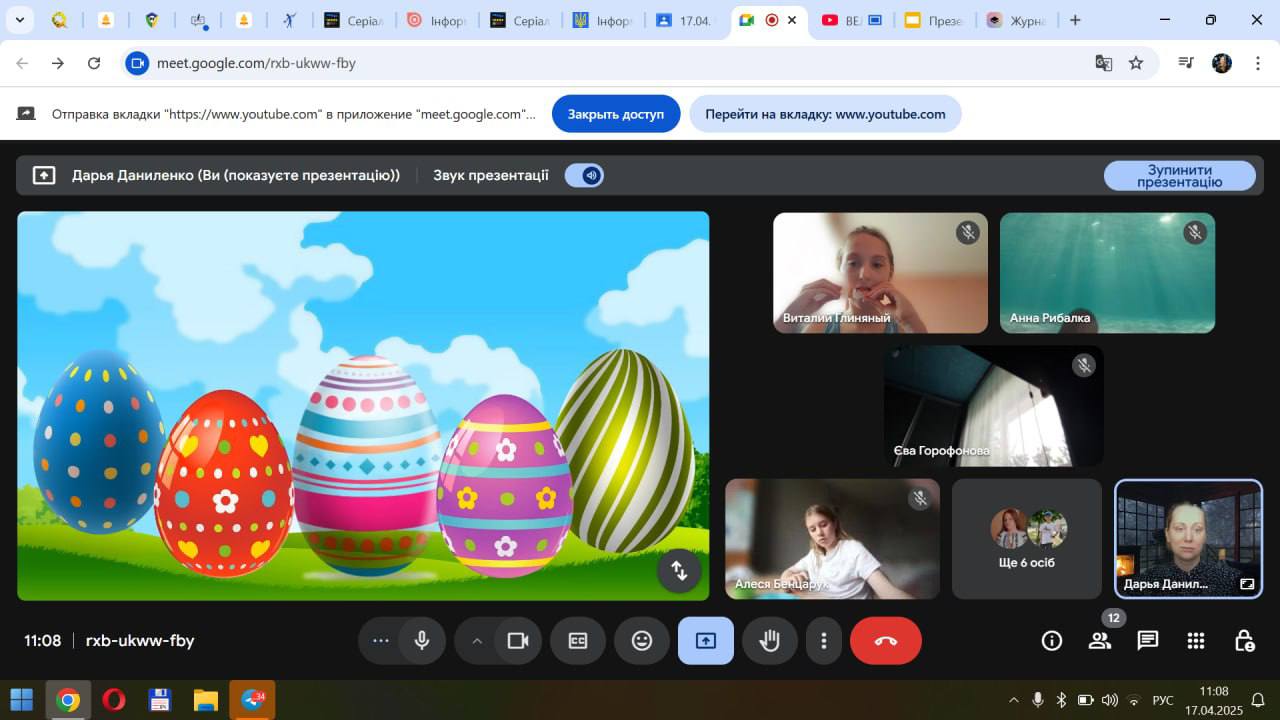Toggle presentation audio switch

coord(584,175)
